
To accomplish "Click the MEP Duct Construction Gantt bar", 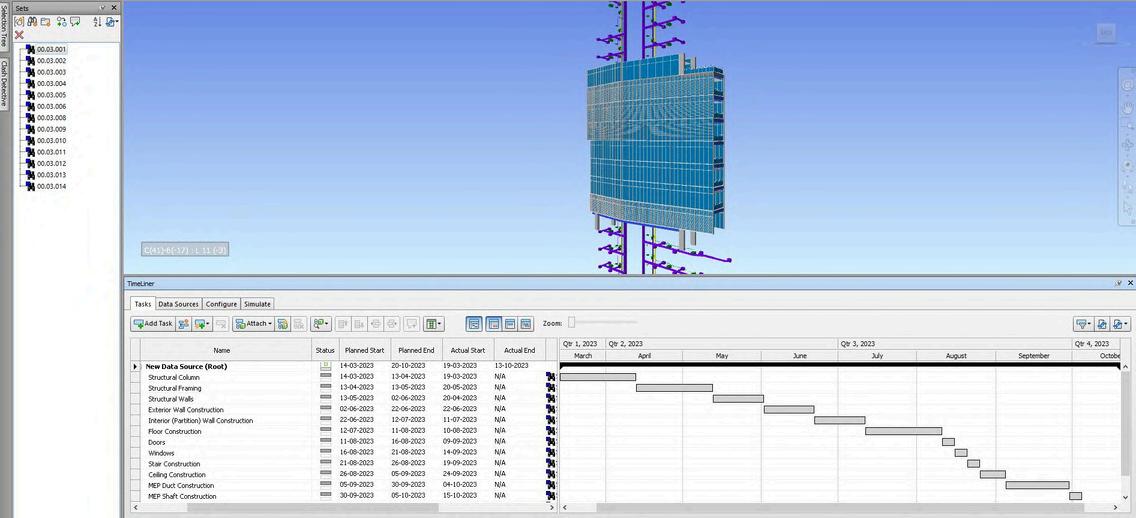I will pyautogui.click(x=1037, y=485).
